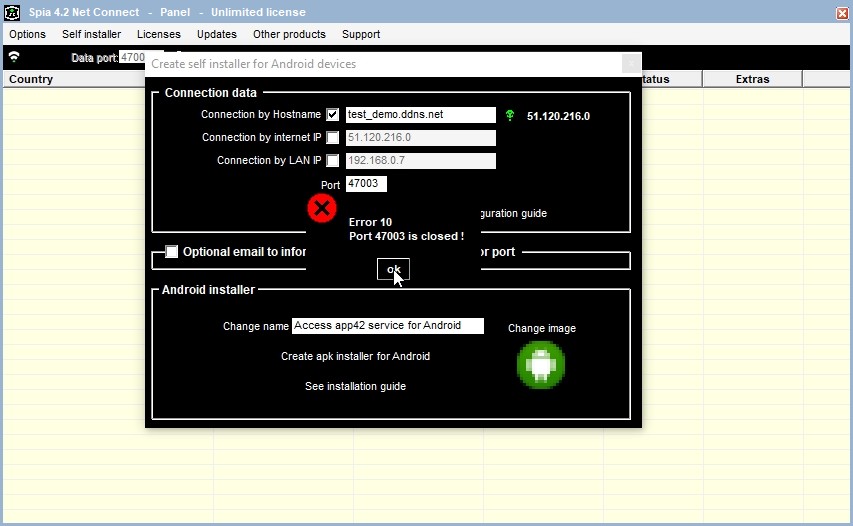Click the hostname field test_demo.ddns.net
This screenshot has width=853, height=526.
point(421,115)
